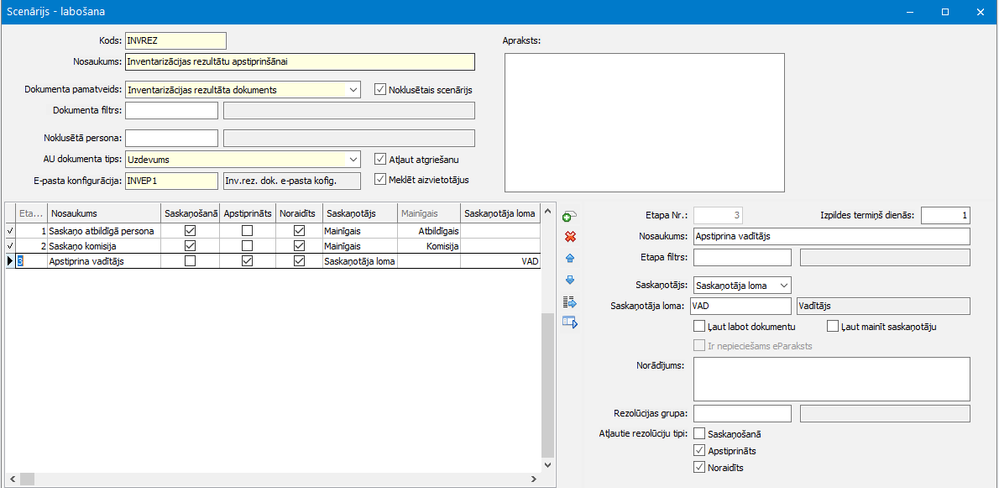Expand the AU dokumenta tips dropdown
The image size is (999, 488).
coord(354,159)
